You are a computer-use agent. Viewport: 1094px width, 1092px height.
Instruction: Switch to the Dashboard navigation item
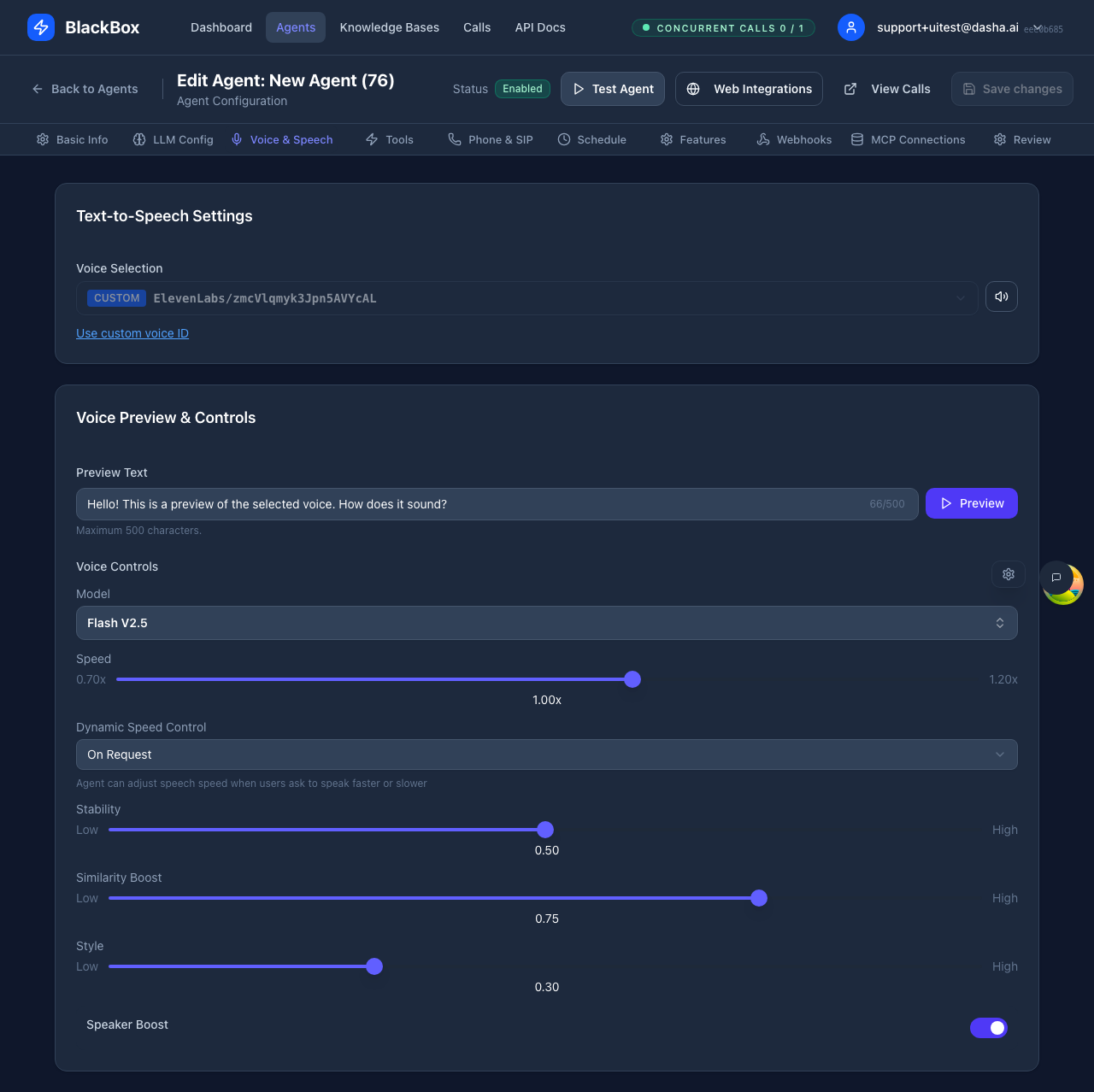click(221, 26)
